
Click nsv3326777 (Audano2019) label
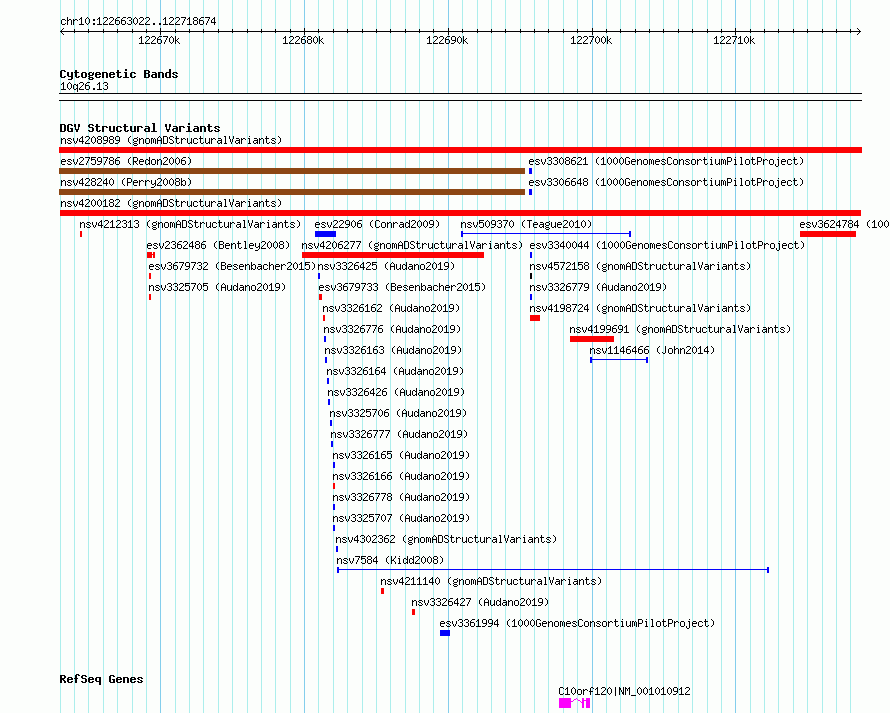399,434
